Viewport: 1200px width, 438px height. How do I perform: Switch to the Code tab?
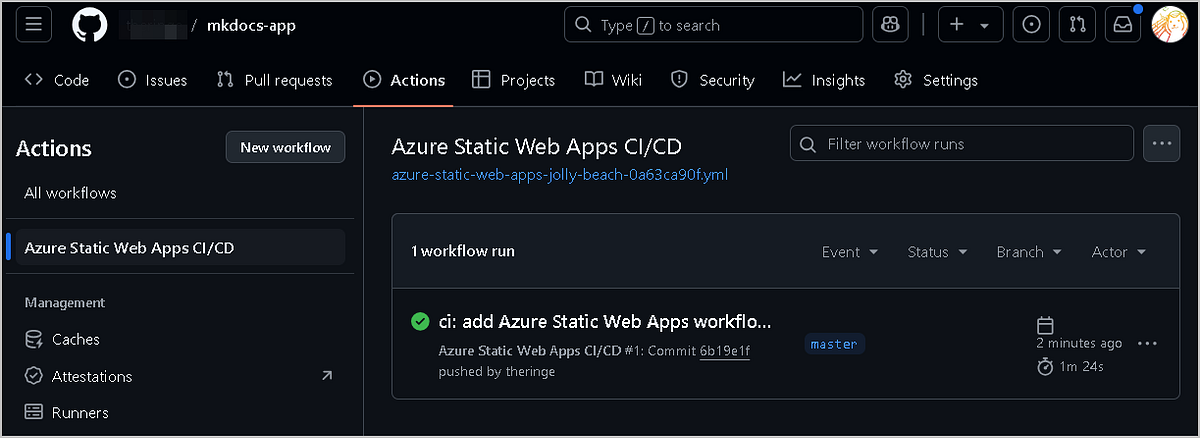[57, 80]
